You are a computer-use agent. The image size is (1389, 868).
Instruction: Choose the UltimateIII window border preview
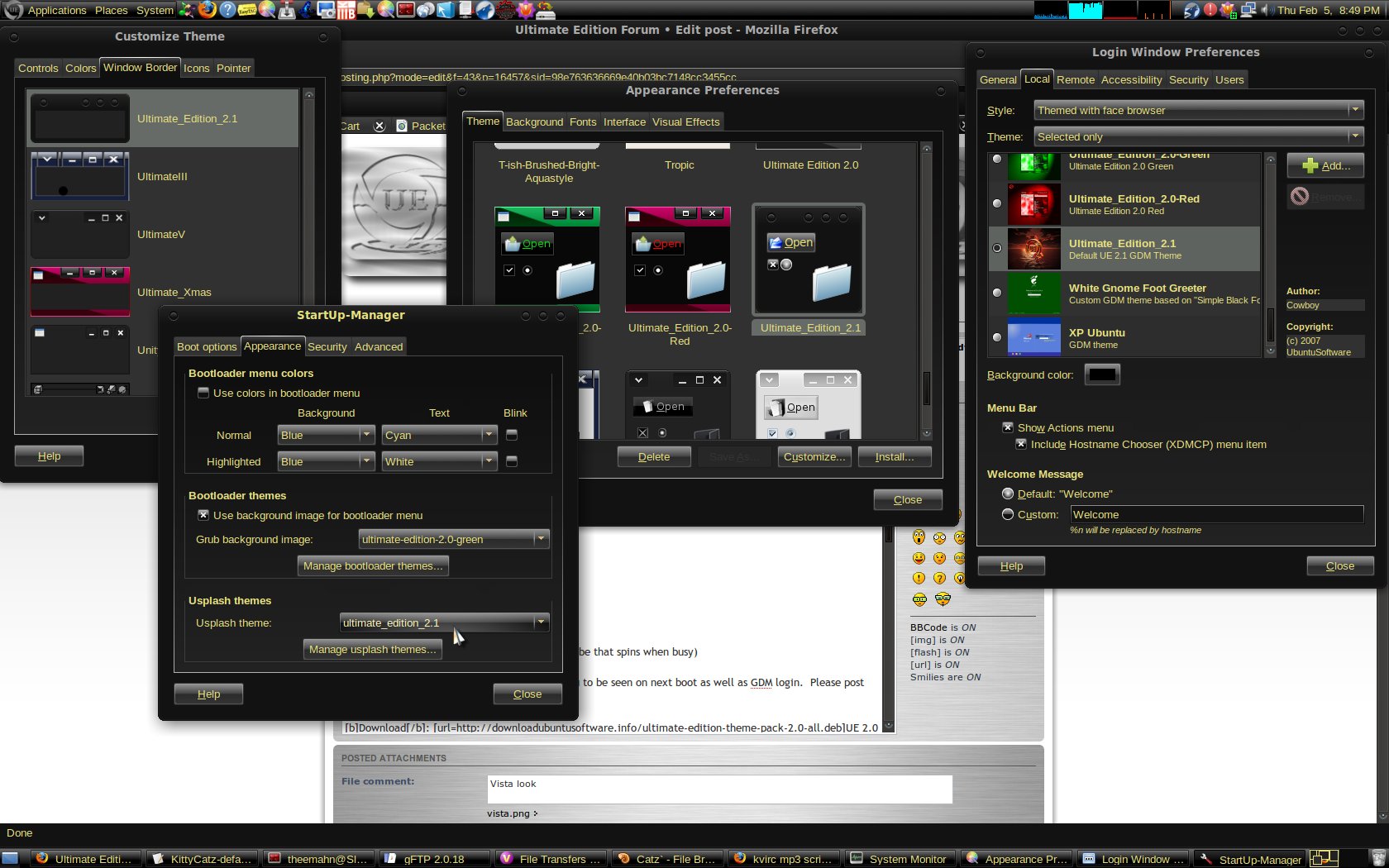pyautogui.click(x=79, y=176)
